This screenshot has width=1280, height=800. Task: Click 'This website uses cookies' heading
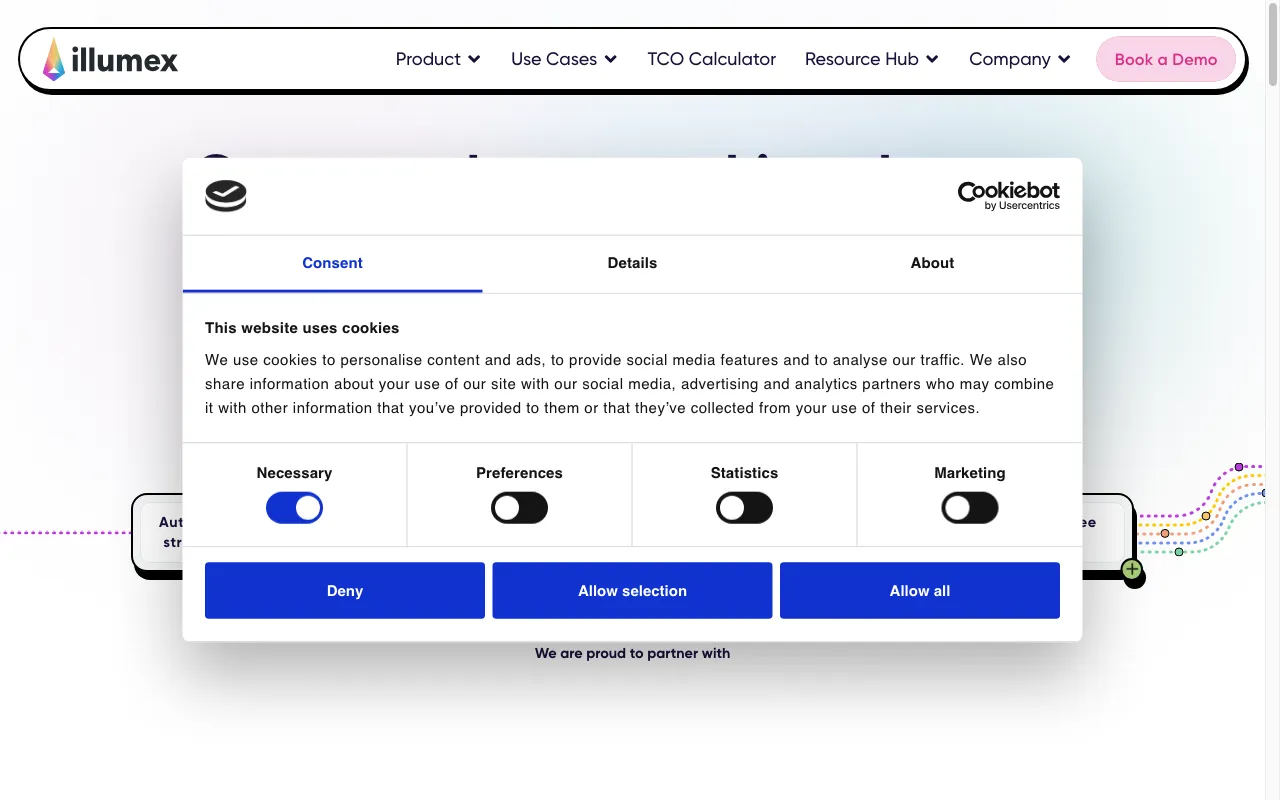click(302, 328)
